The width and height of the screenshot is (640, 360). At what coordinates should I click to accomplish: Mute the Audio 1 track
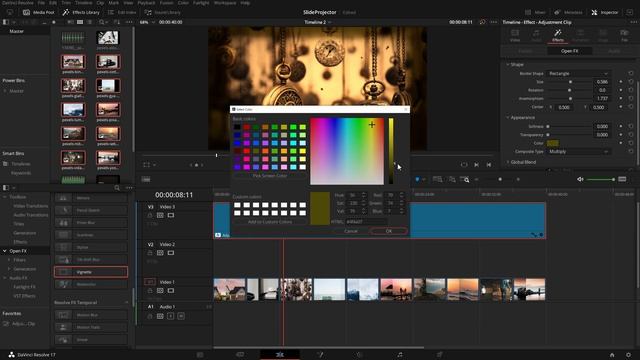[181, 316]
